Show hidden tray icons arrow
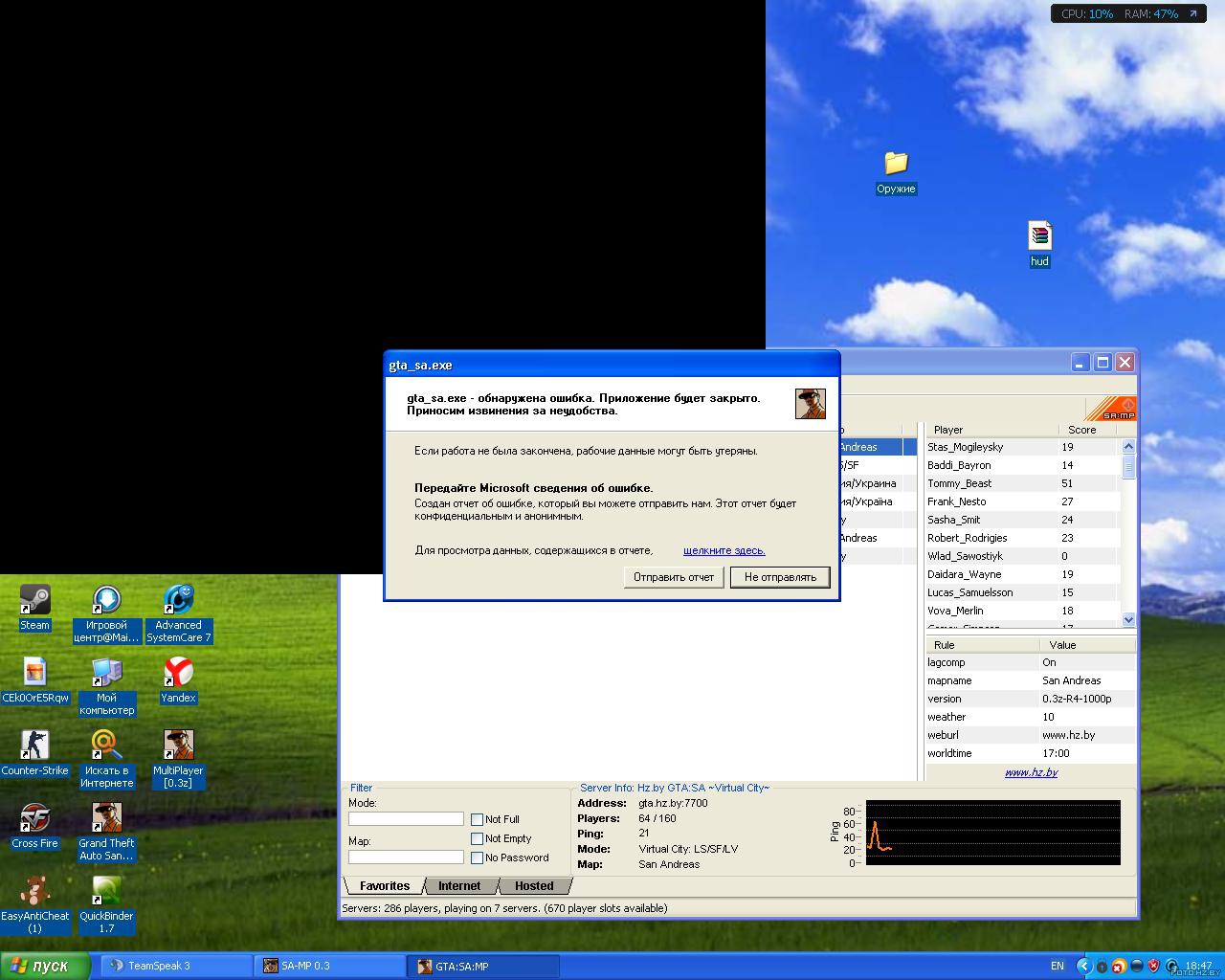This screenshot has width=1225, height=980. [x=1084, y=966]
